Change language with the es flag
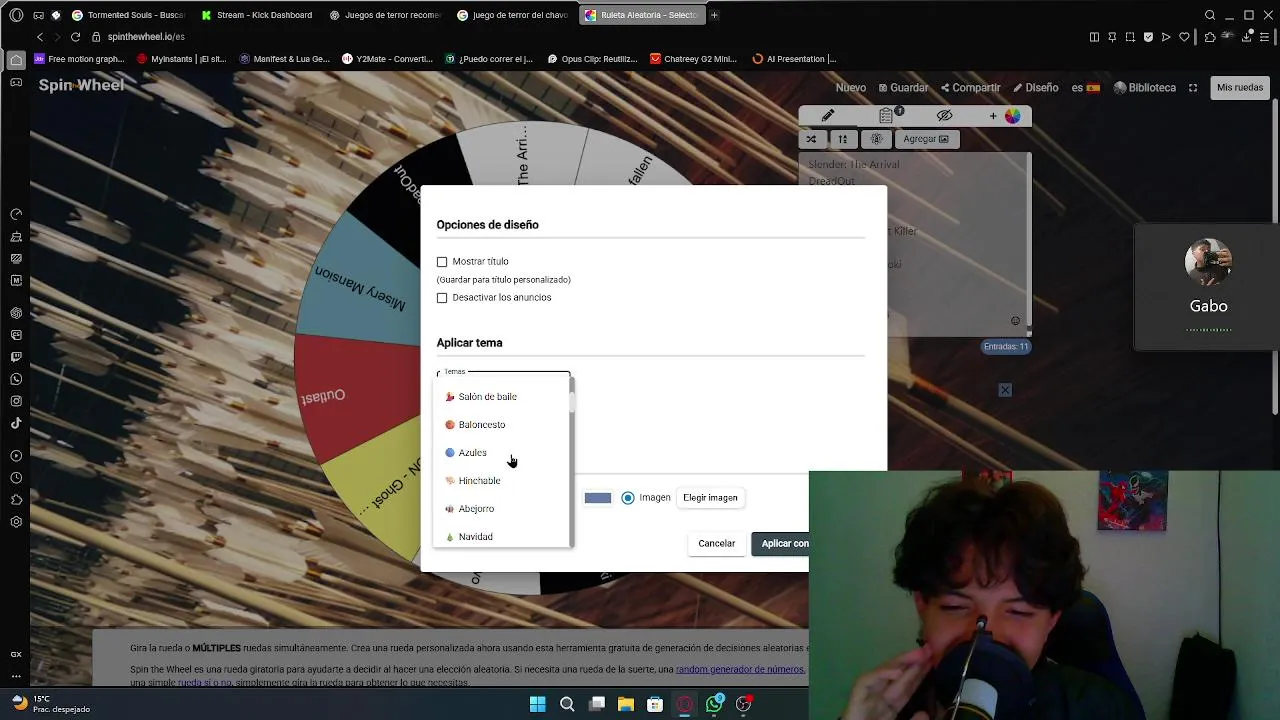The height and width of the screenshot is (720, 1280). pyautogui.click(x=1085, y=88)
